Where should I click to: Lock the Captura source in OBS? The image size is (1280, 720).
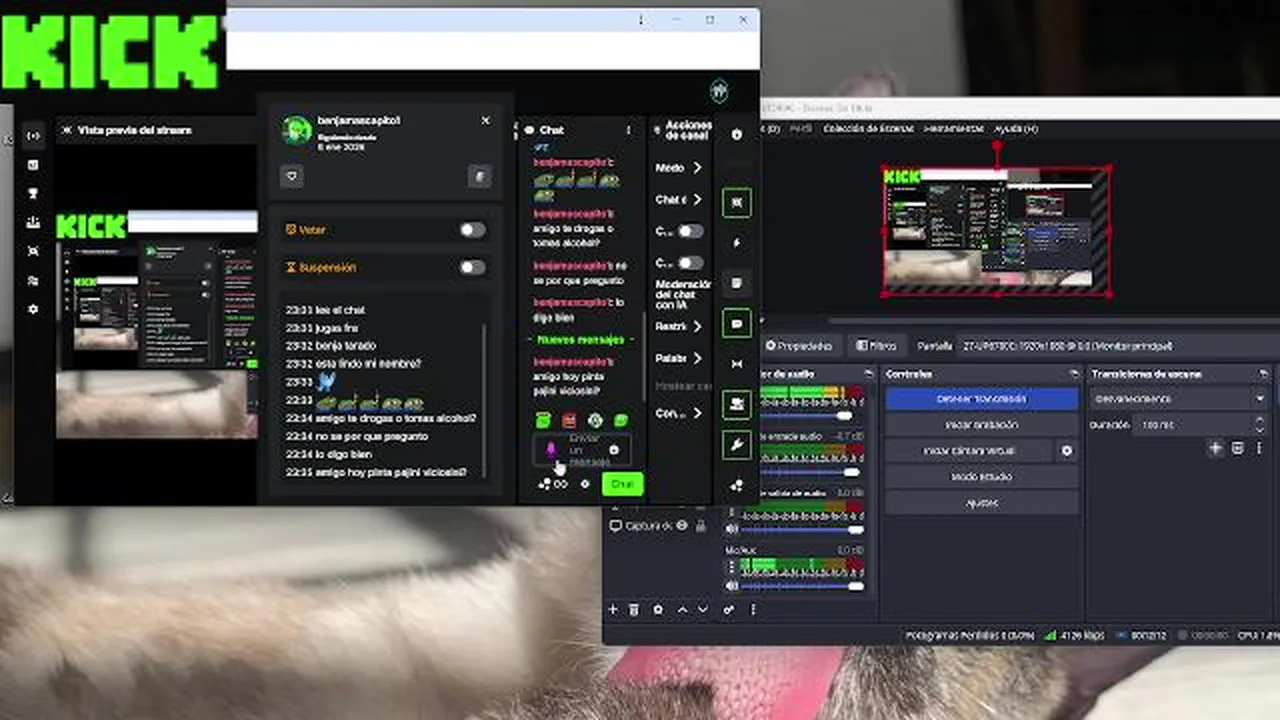pyautogui.click(x=700, y=525)
